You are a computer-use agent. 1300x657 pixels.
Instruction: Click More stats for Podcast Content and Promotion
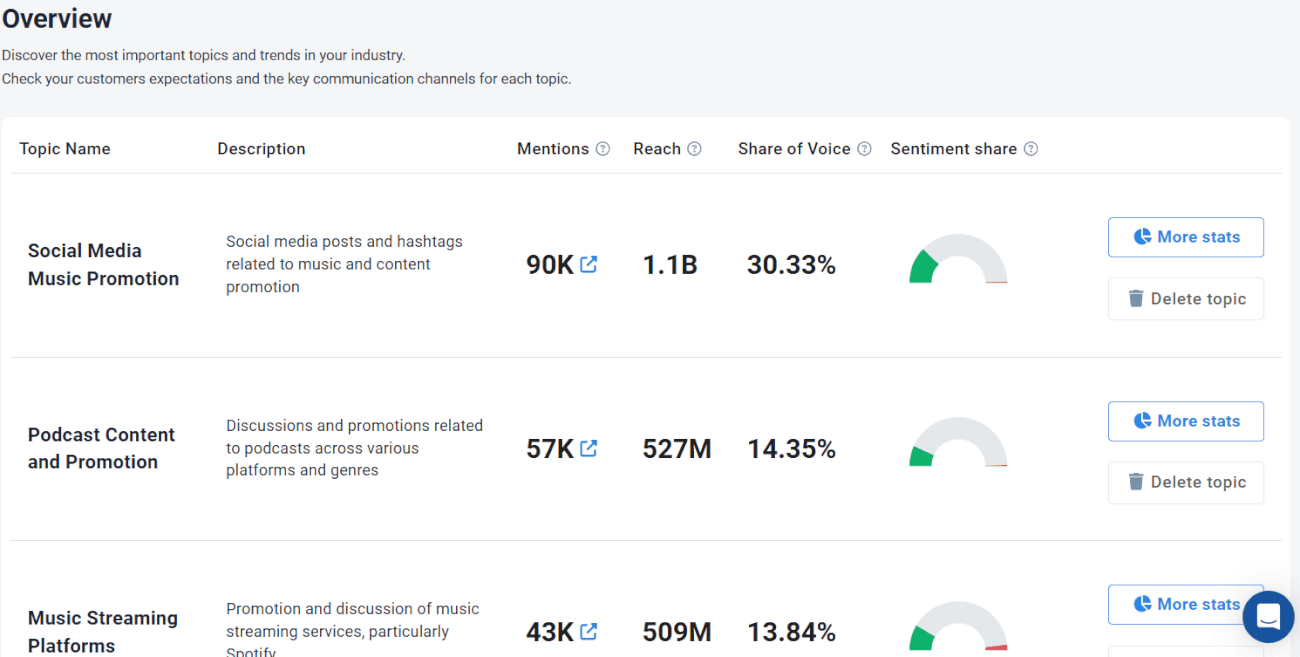coord(1185,421)
